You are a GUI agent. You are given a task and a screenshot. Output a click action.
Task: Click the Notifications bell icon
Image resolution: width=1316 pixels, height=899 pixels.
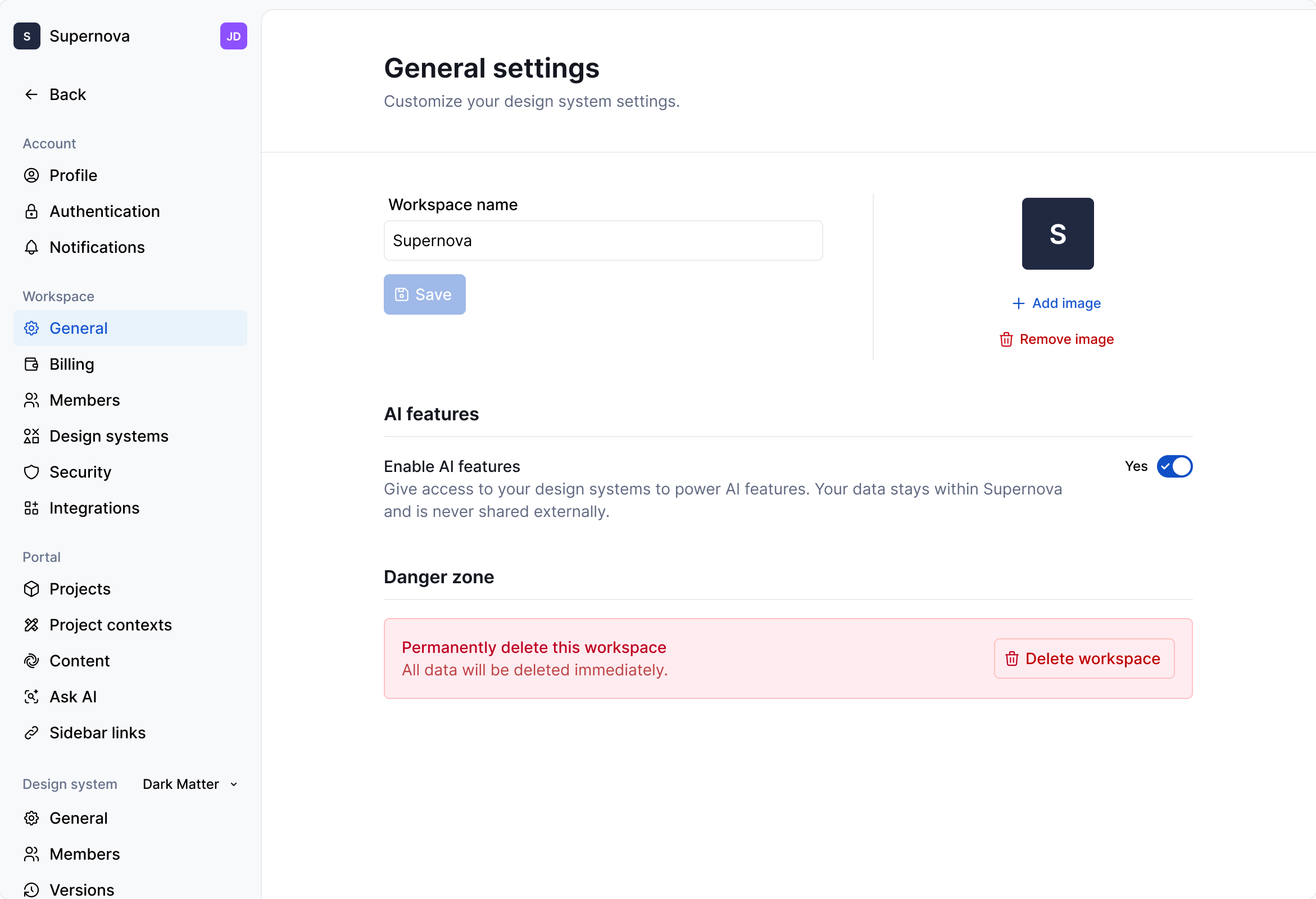pos(32,247)
